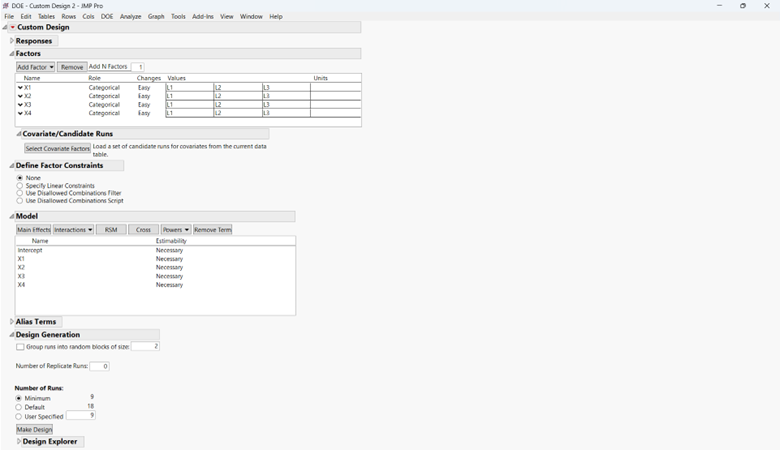The height and width of the screenshot is (450, 780).
Task: Click the Remove Term button
Action: pos(212,230)
